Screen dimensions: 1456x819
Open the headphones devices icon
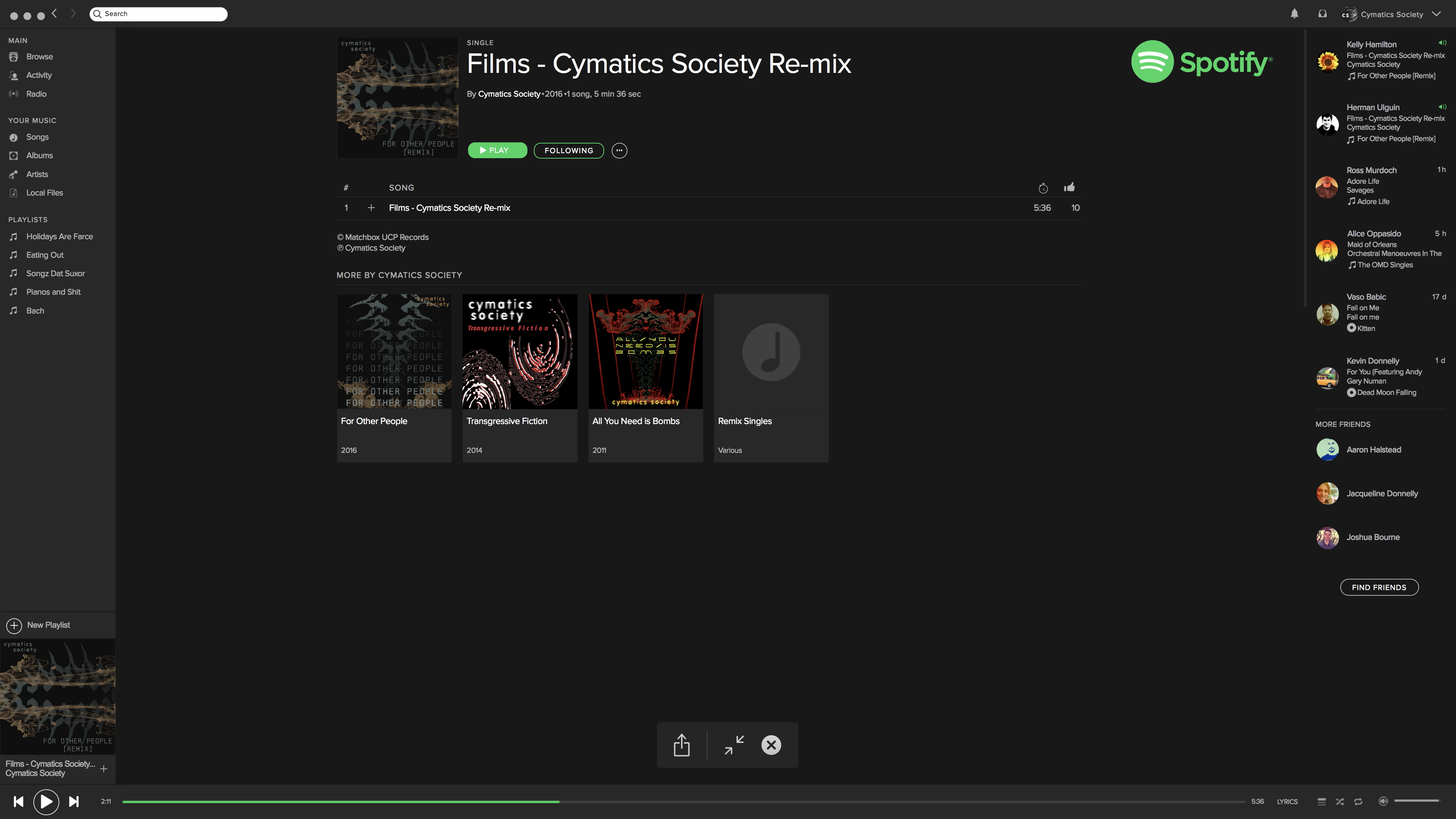(x=1323, y=14)
